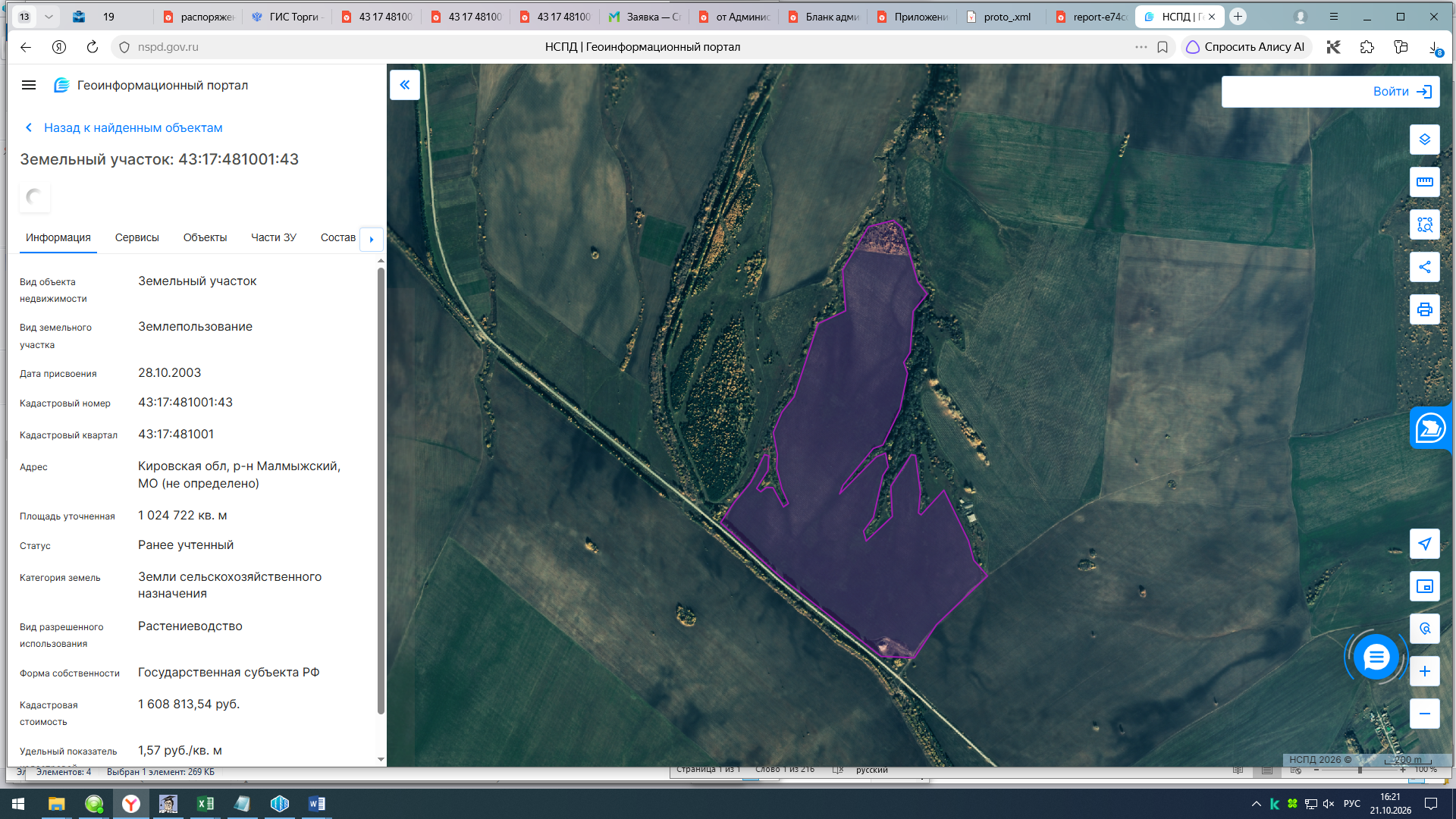1456x819 pixels.
Task: Activate the area search selection tool
Action: click(1424, 224)
